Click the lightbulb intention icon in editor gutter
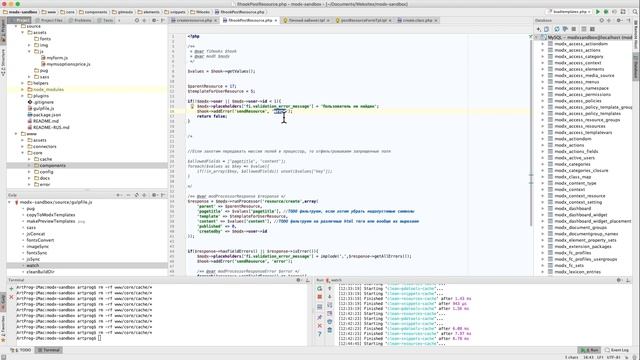The width and height of the screenshot is (640, 360). point(192,106)
